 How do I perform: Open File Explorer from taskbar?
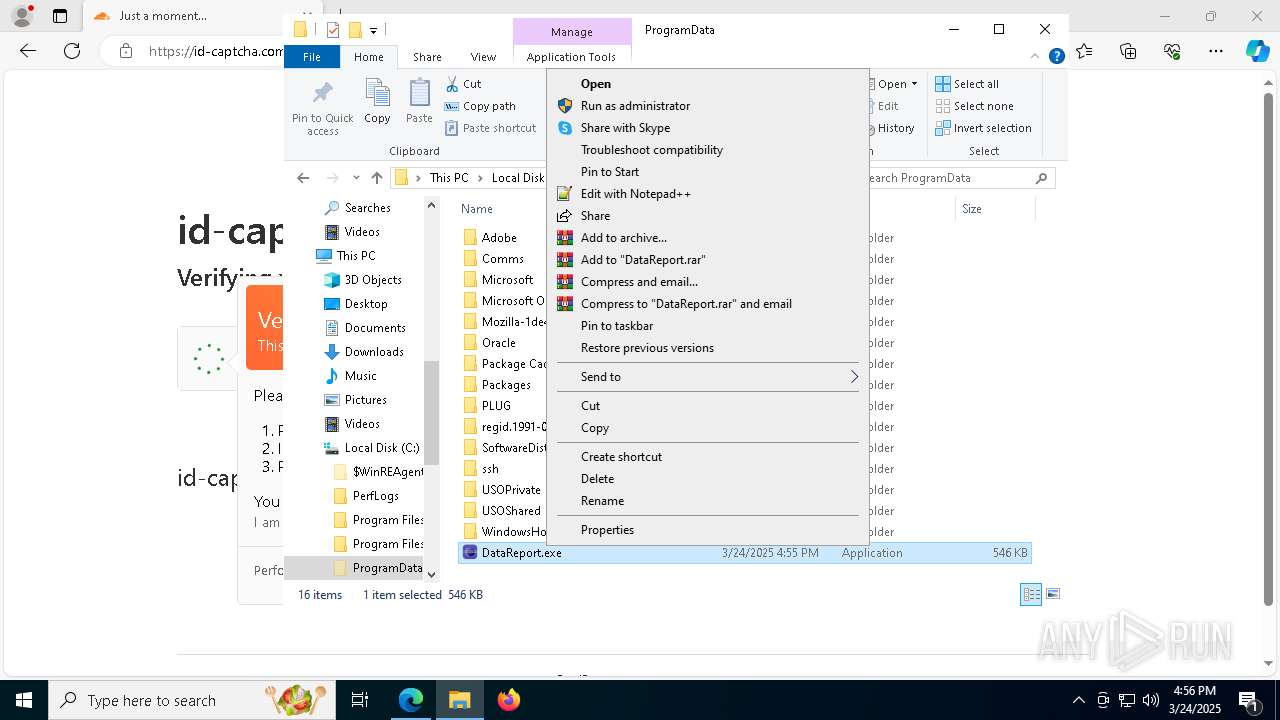coord(459,700)
